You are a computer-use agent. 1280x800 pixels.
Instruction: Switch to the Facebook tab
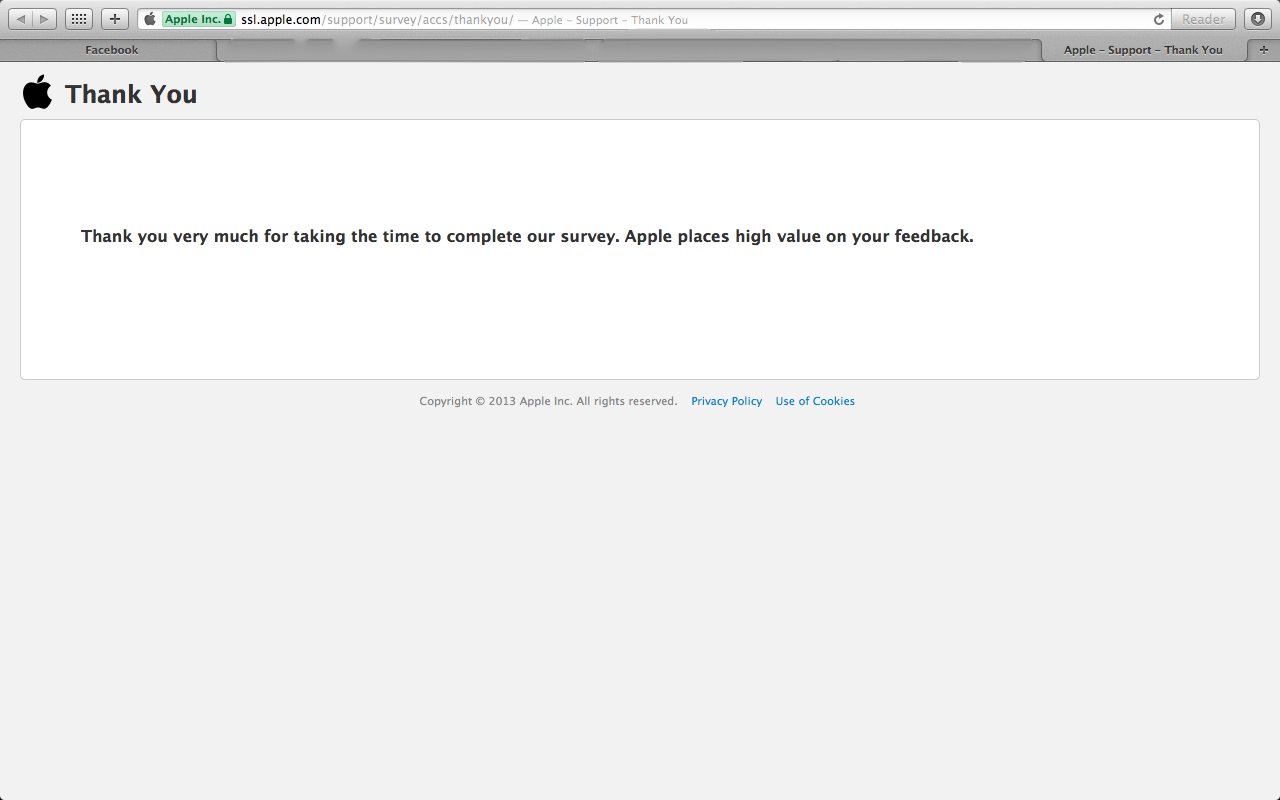tap(111, 50)
